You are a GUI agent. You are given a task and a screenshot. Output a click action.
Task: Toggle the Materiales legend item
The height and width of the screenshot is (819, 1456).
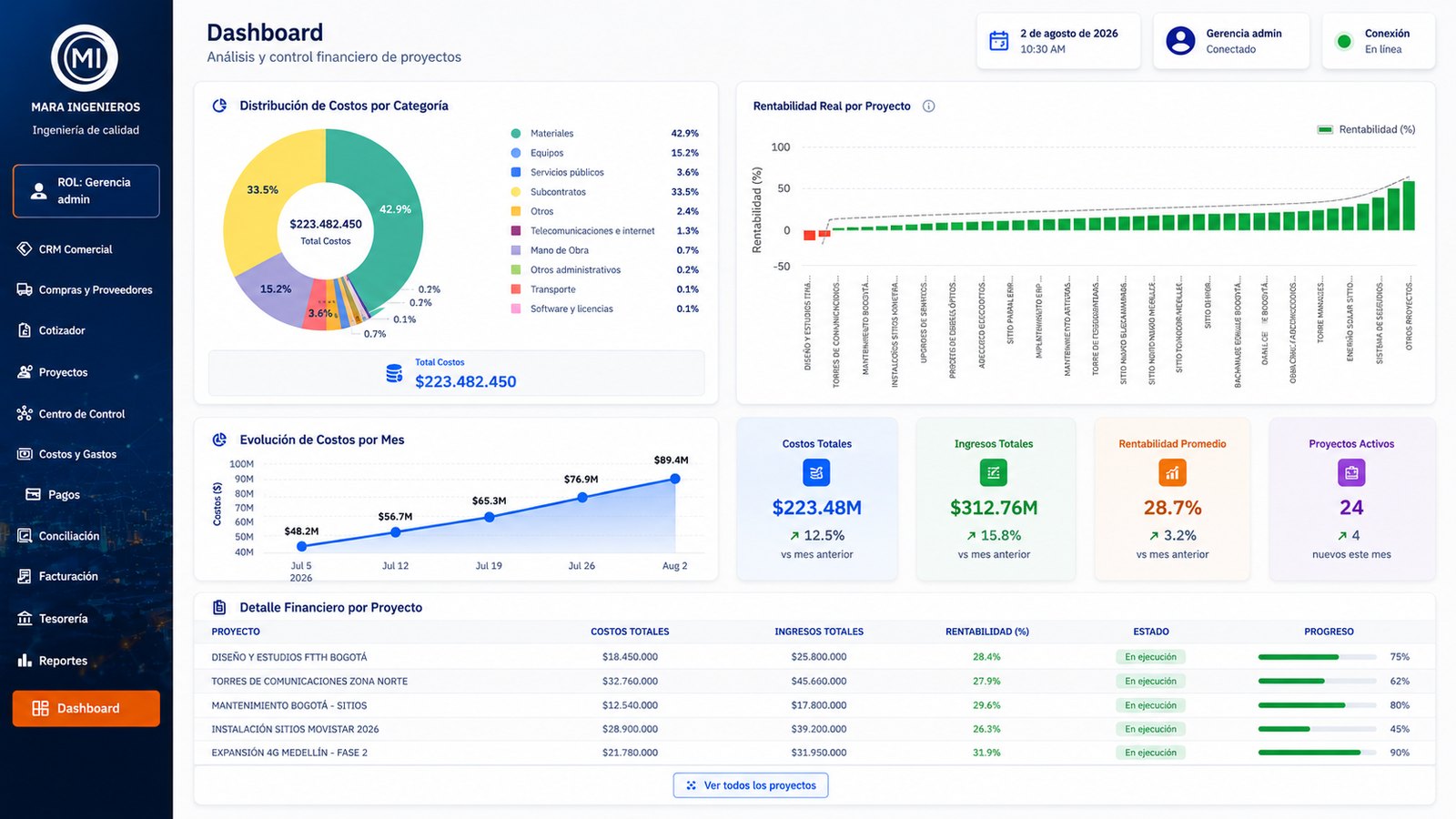[x=604, y=134]
